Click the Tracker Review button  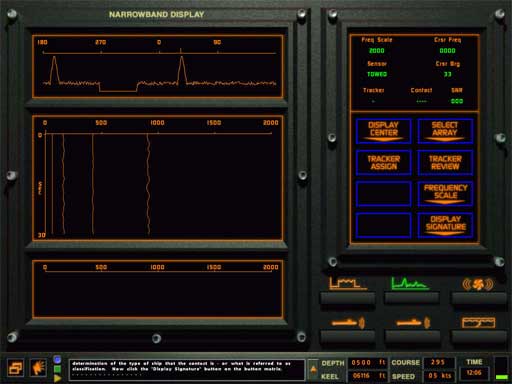pos(445,162)
